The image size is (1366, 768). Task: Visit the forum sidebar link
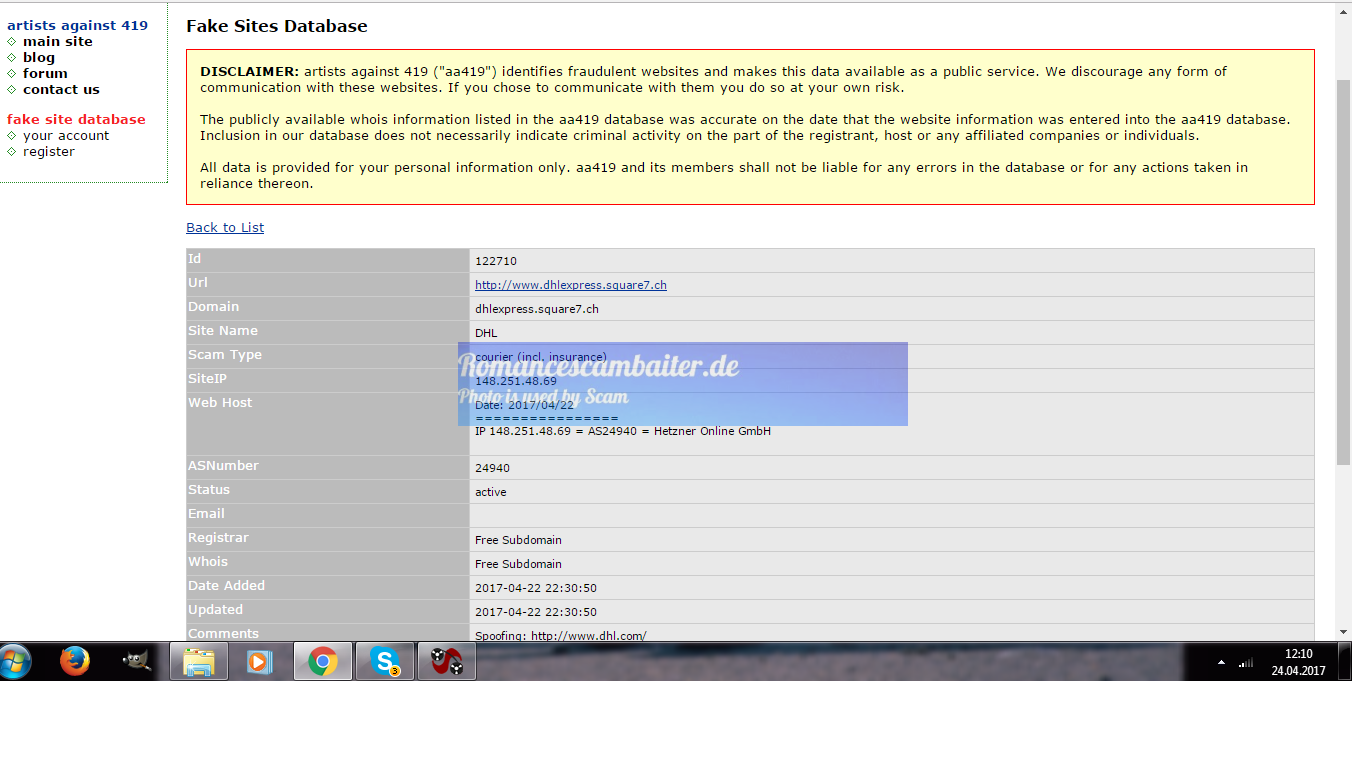45,73
